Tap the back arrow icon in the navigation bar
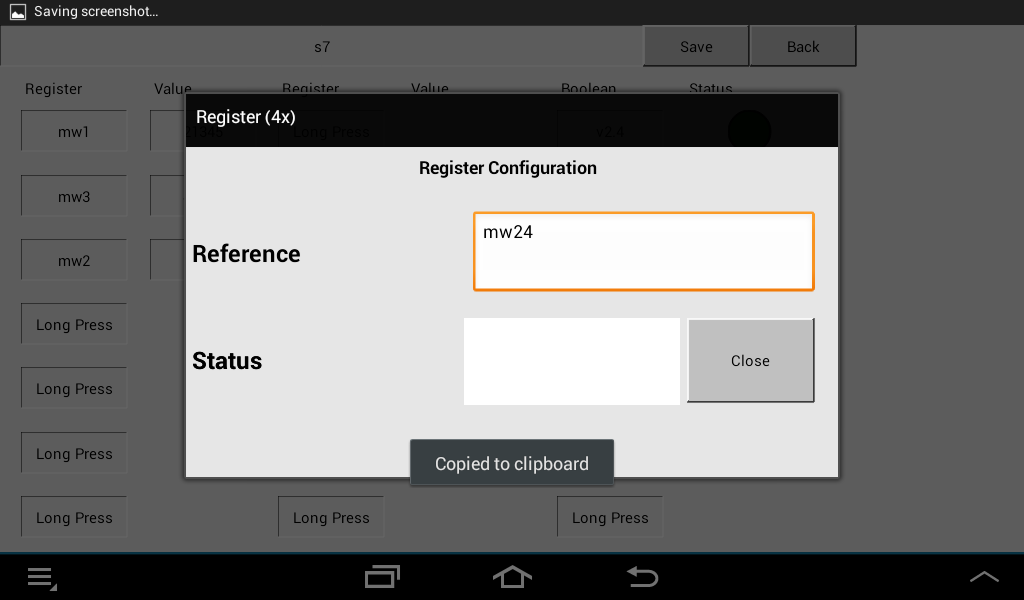The height and width of the screenshot is (600, 1024). tap(643, 576)
